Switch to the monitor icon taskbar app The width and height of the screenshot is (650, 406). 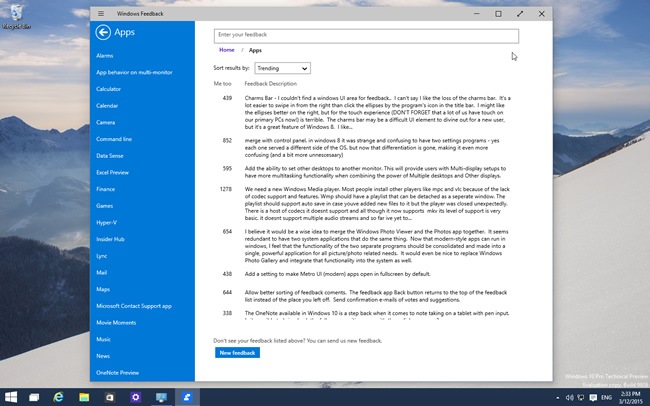(161, 397)
